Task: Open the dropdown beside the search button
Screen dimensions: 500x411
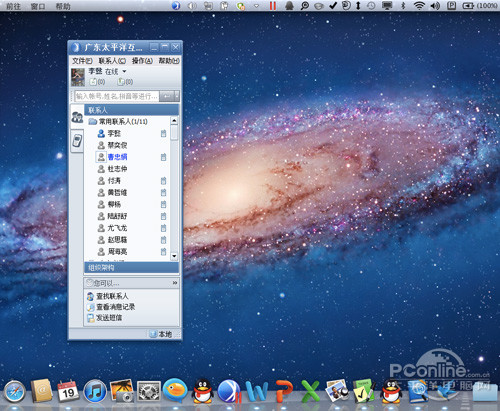Action: (177, 96)
